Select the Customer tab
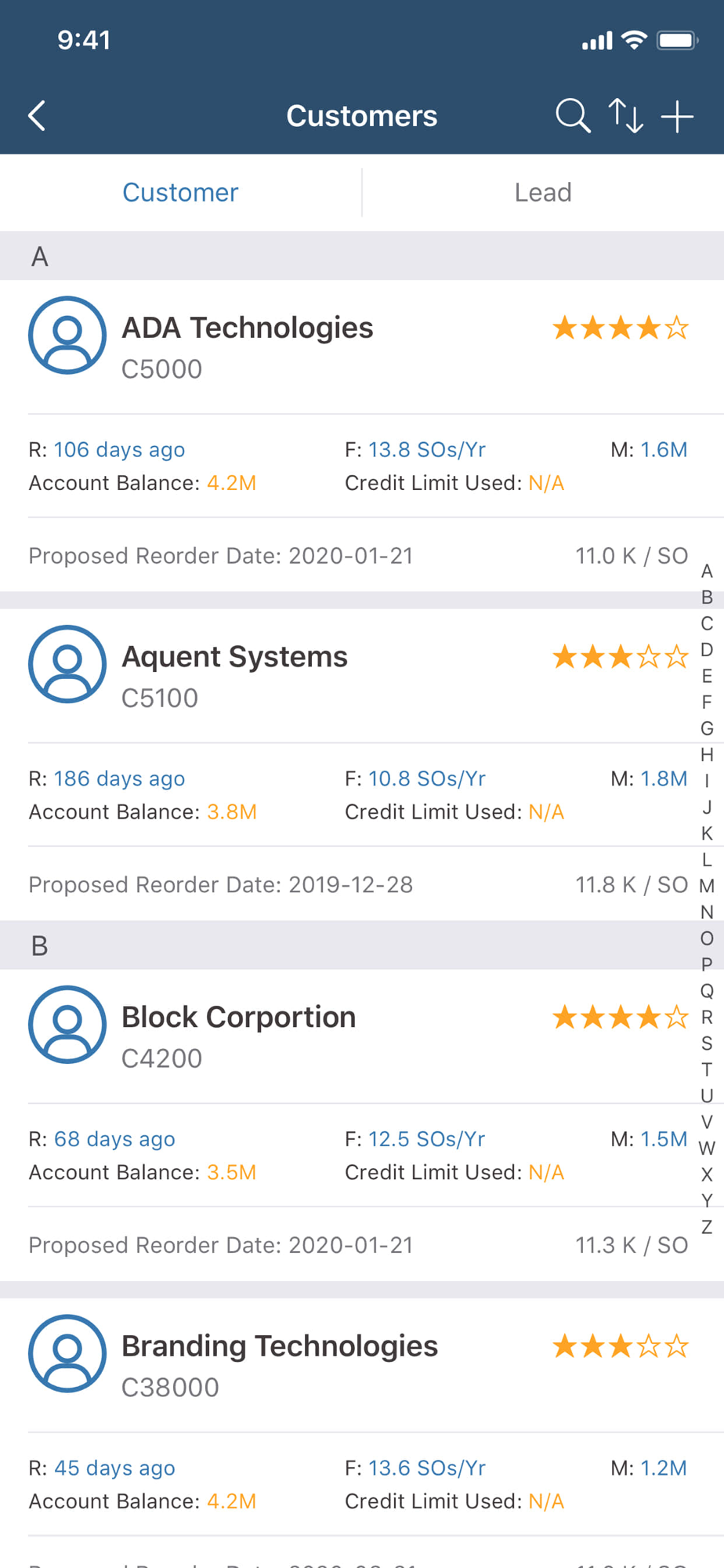724x1568 pixels. pyautogui.click(x=180, y=193)
